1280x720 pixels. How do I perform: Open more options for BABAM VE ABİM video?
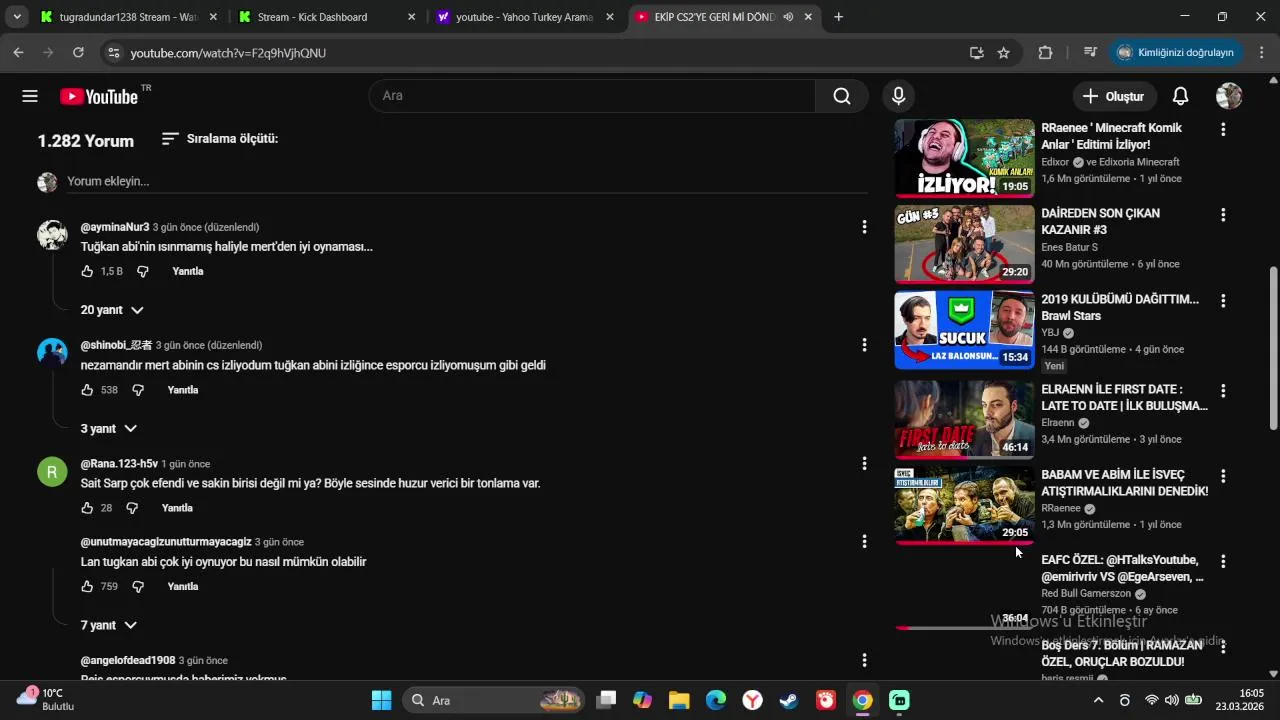coord(1222,476)
